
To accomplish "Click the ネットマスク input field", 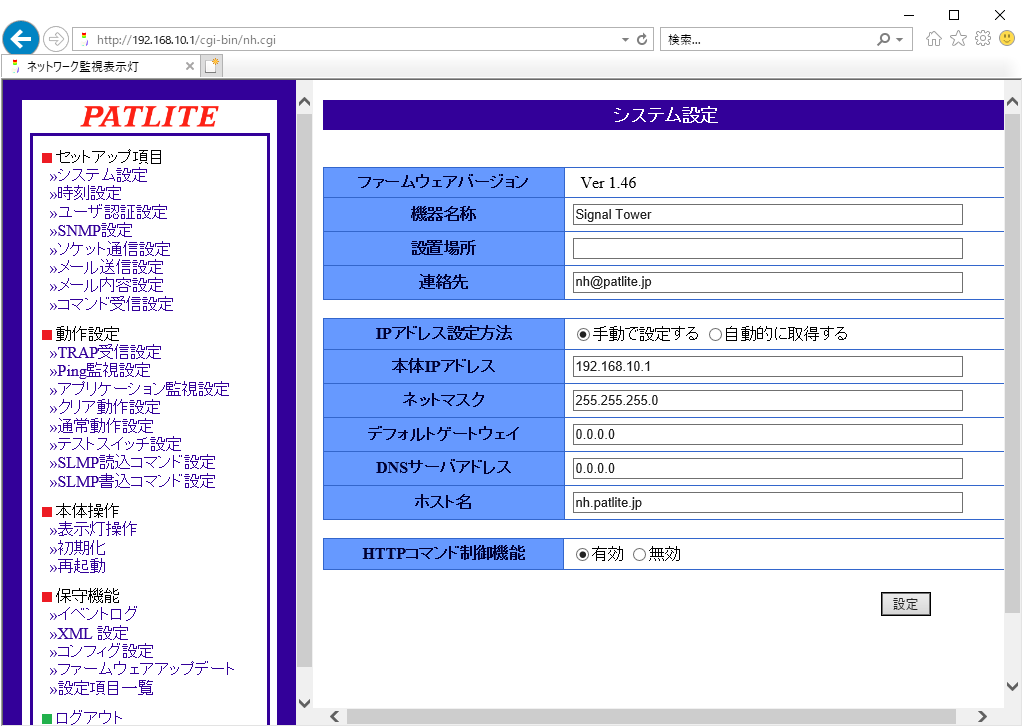I will [x=767, y=401].
